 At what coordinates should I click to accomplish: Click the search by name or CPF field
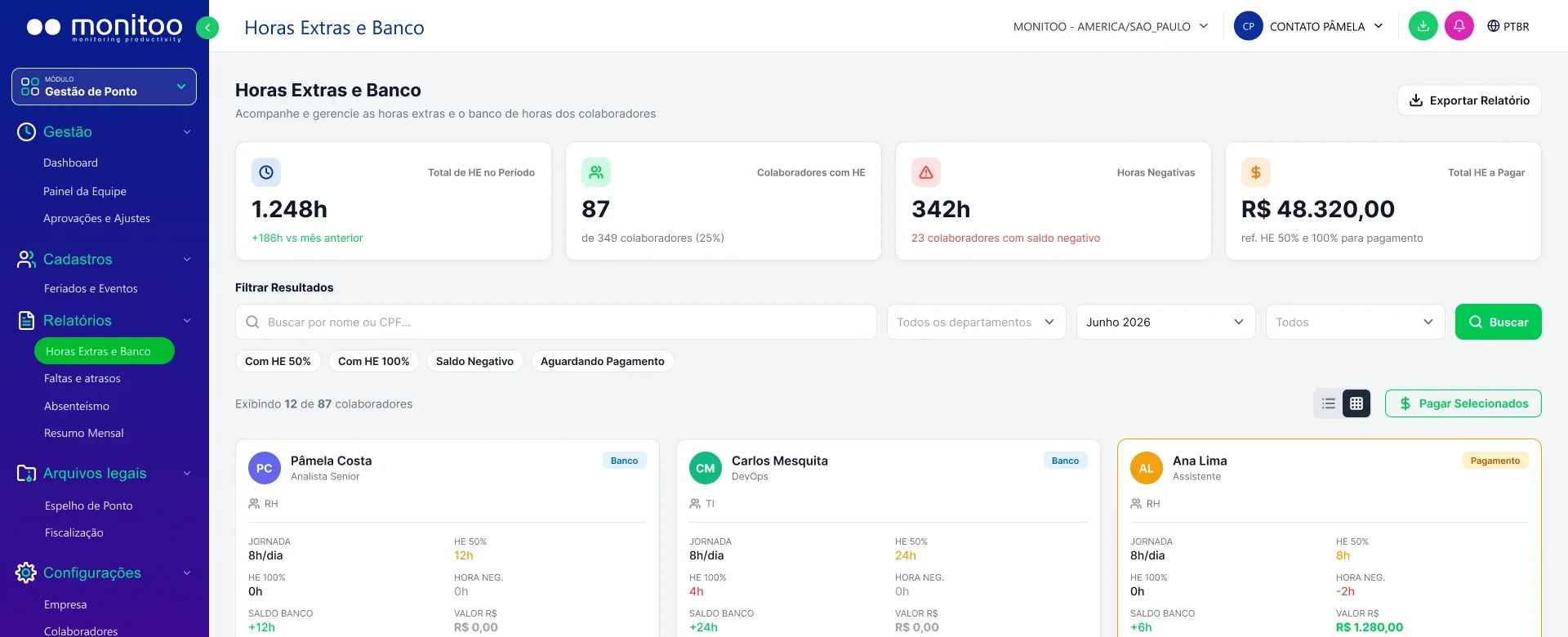coord(555,322)
